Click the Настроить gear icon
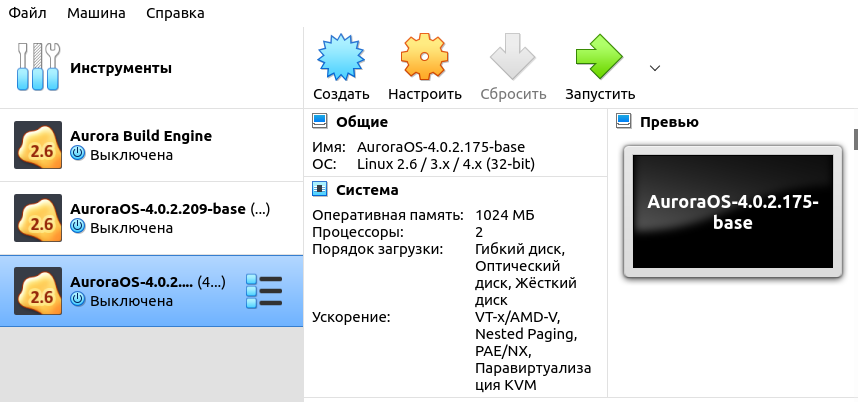 tap(425, 57)
